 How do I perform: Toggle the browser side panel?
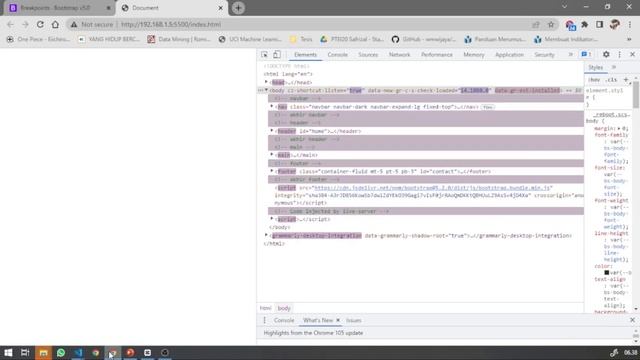point(599,24)
